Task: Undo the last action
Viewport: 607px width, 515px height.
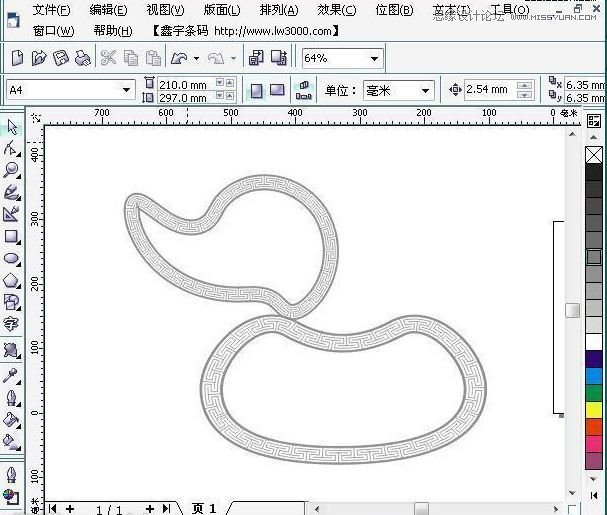Action: 179,58
